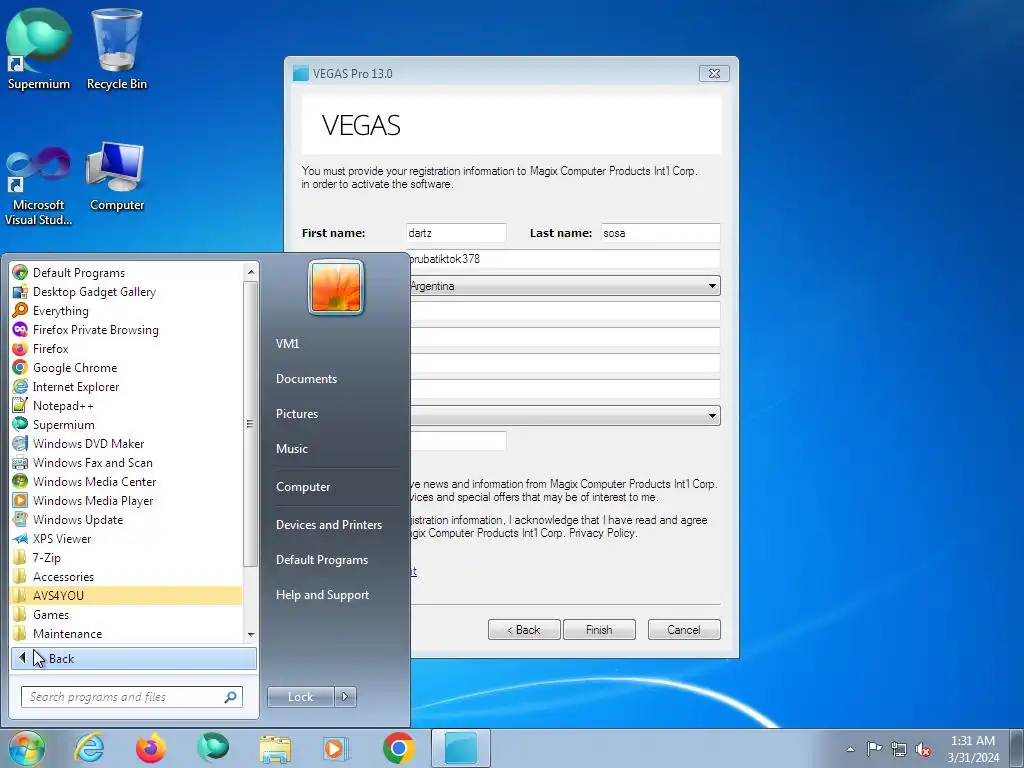
Task: Launch Windows DVD Maker
Action: 127,443
